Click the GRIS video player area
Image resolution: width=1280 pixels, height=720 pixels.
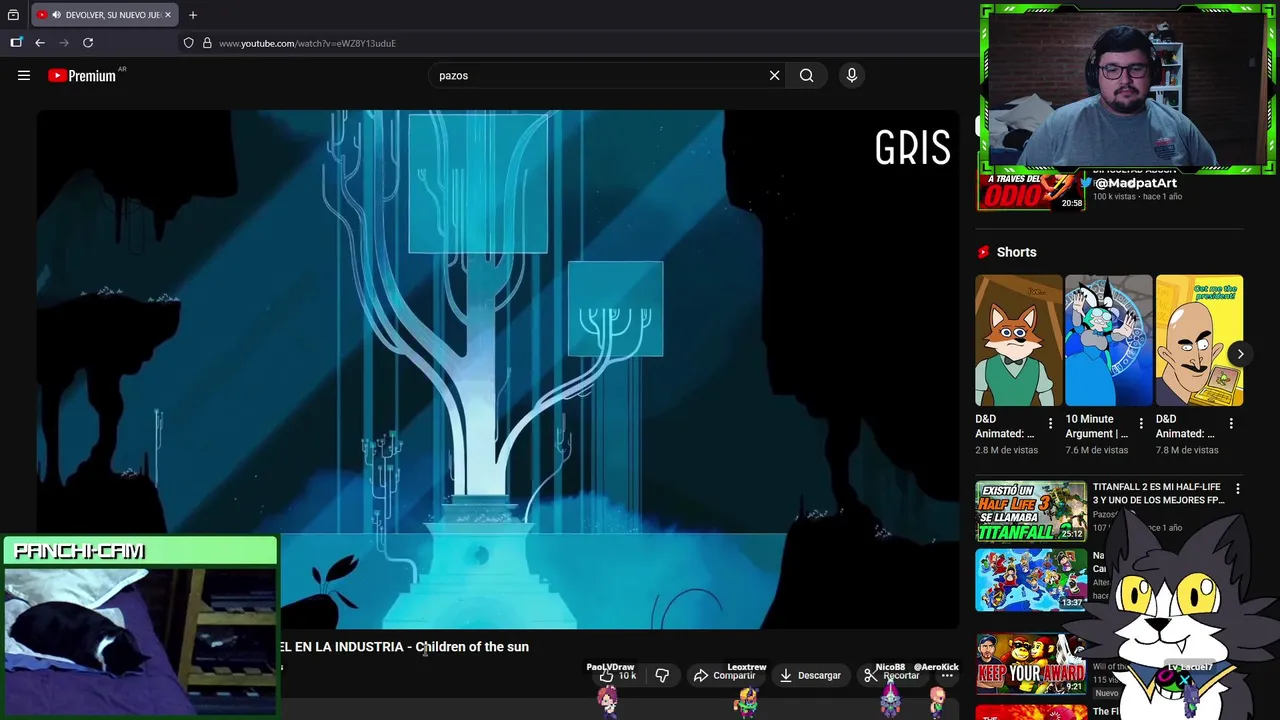pyautogui.click(x=498, y=370)
